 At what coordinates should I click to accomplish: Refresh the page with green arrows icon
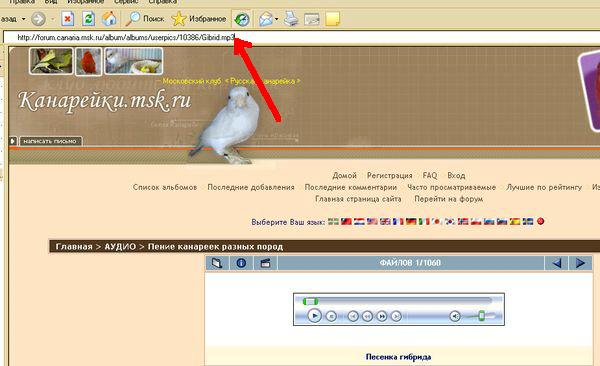88,18
